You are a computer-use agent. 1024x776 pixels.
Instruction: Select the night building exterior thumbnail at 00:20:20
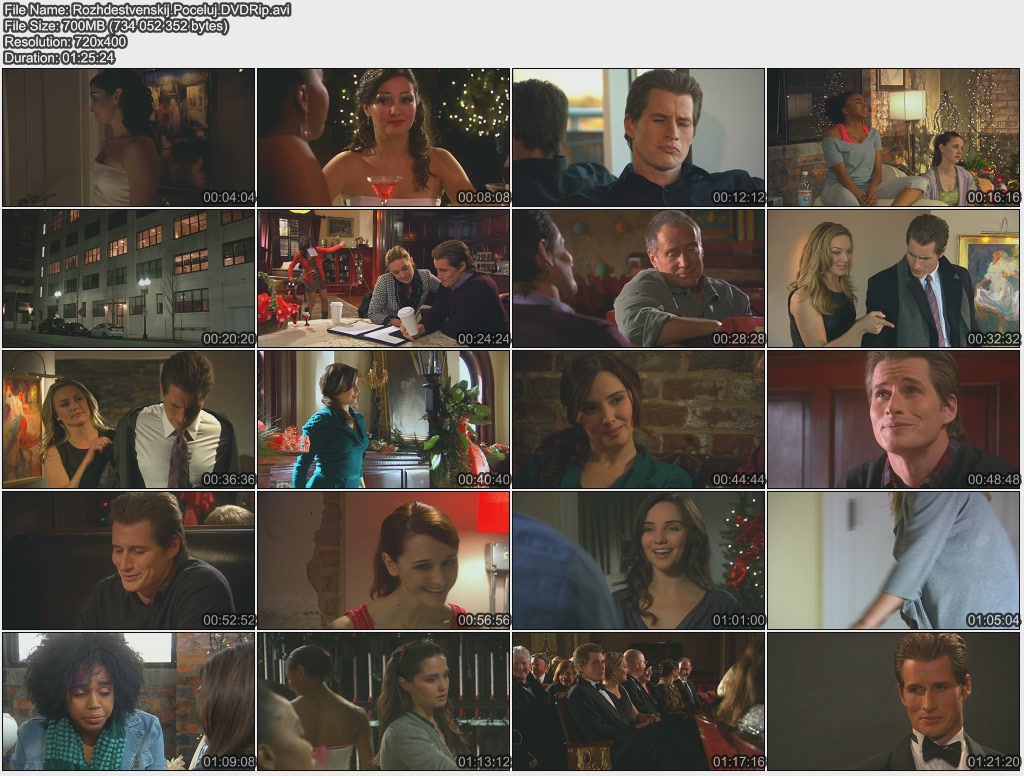129,278
